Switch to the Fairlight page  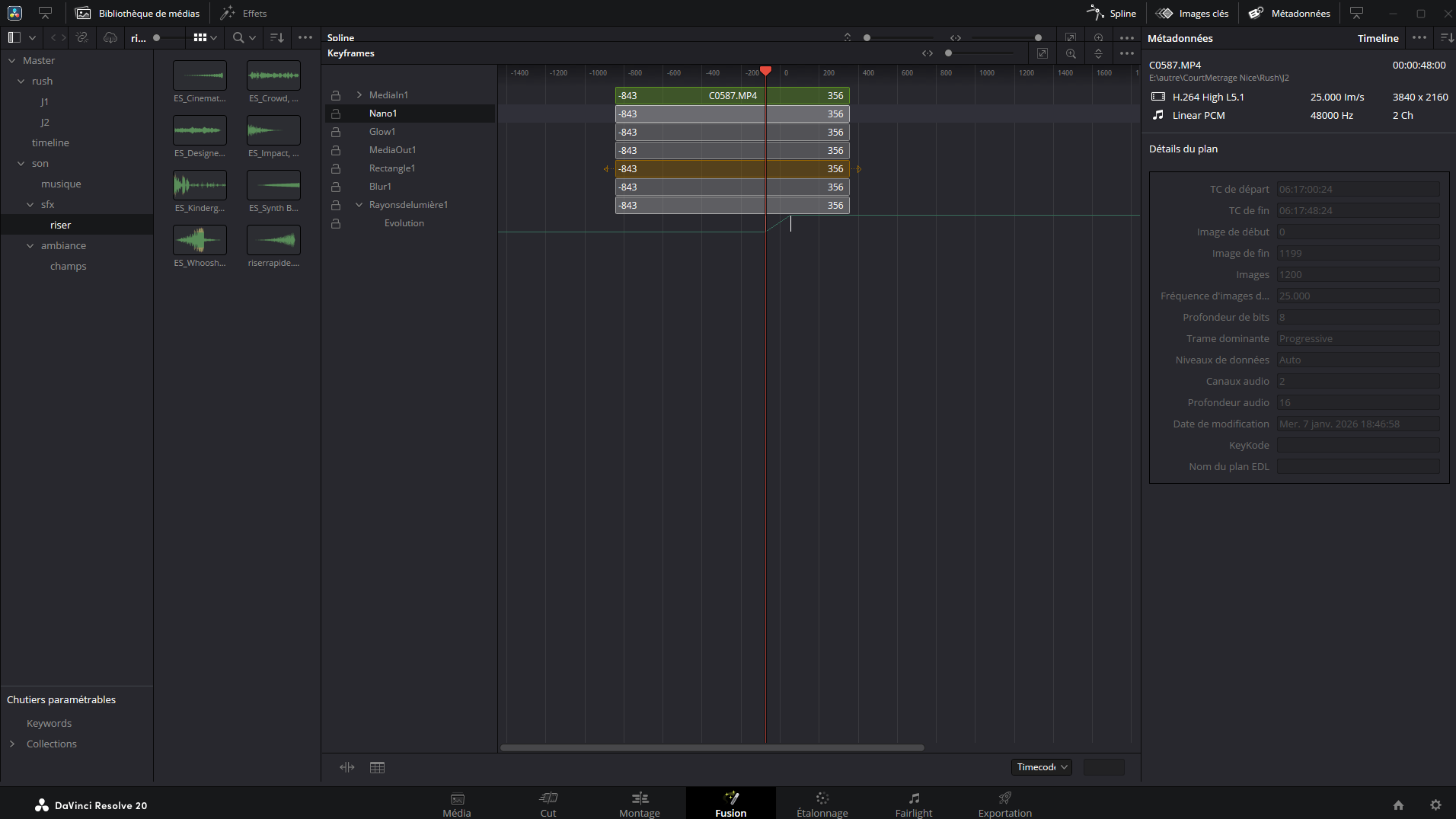(x=913, y=804)
